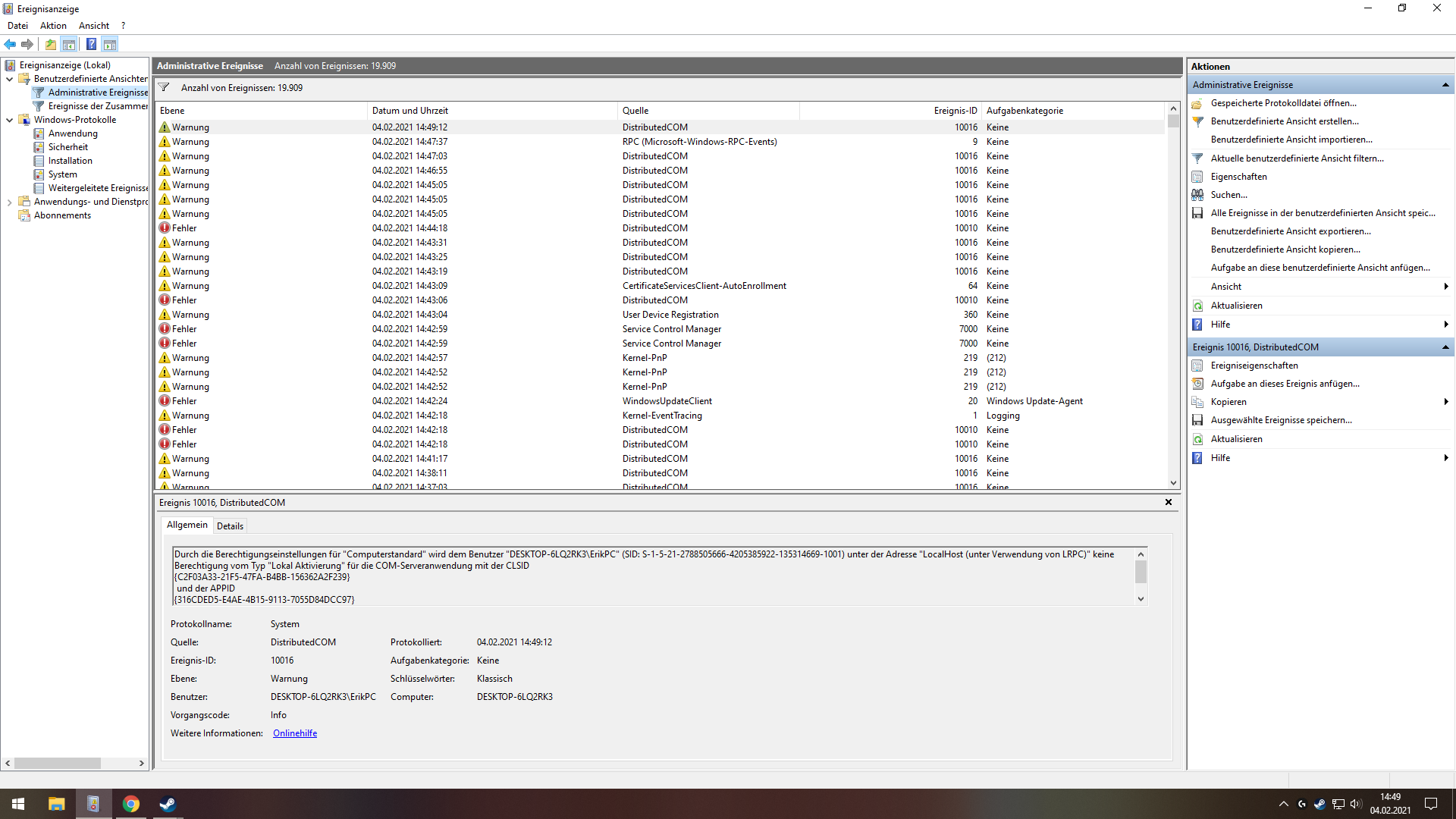Viewport: 1456px width, 819px height.
Task: Toggle the action pane show/hide button
Action: click(x=110, y=44)
